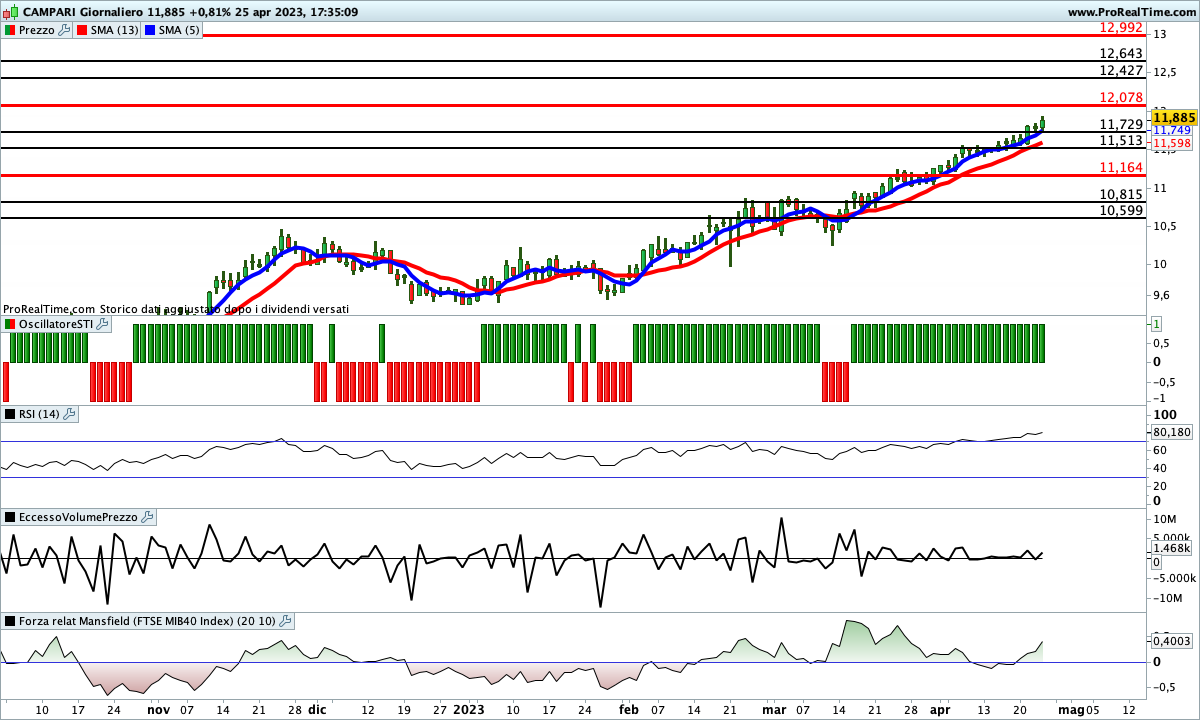Click the red SMA value label 11,598
The image size is (1200, 720).
[1171, 143]
